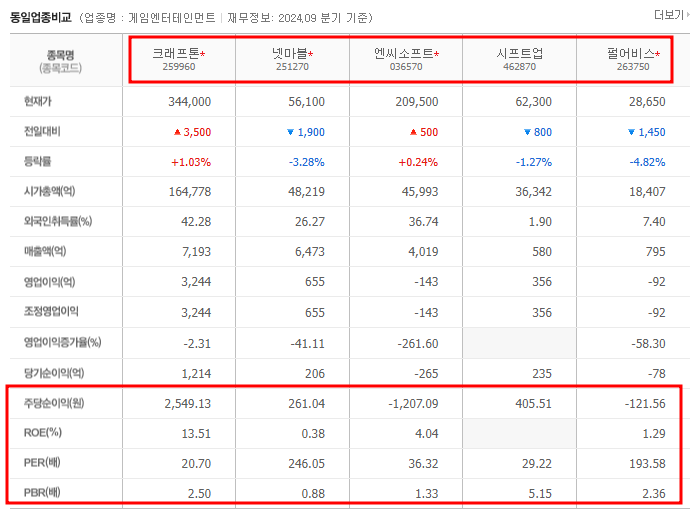Select market cap value 45,993
This screenshot has height=517, width=696.
pos(420,192)
